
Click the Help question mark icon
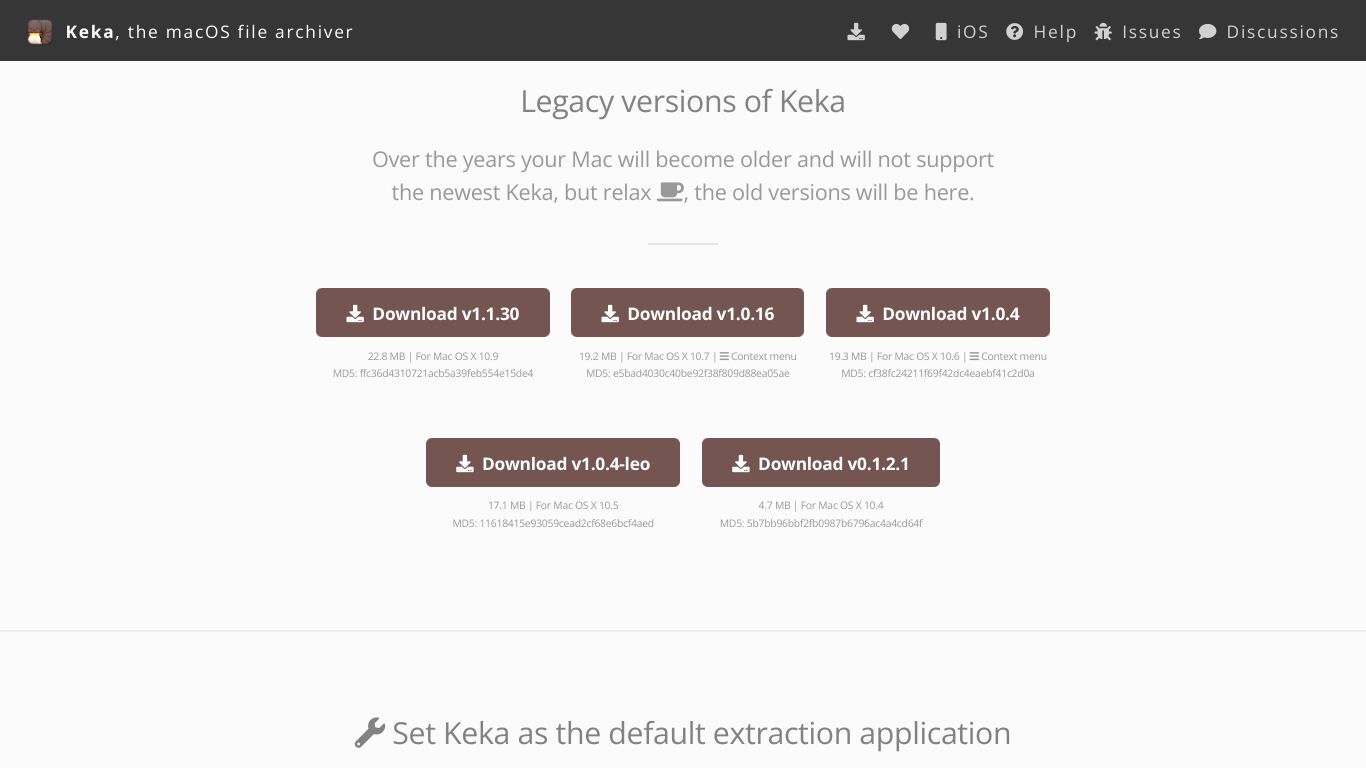click(x=1015, y=32)
